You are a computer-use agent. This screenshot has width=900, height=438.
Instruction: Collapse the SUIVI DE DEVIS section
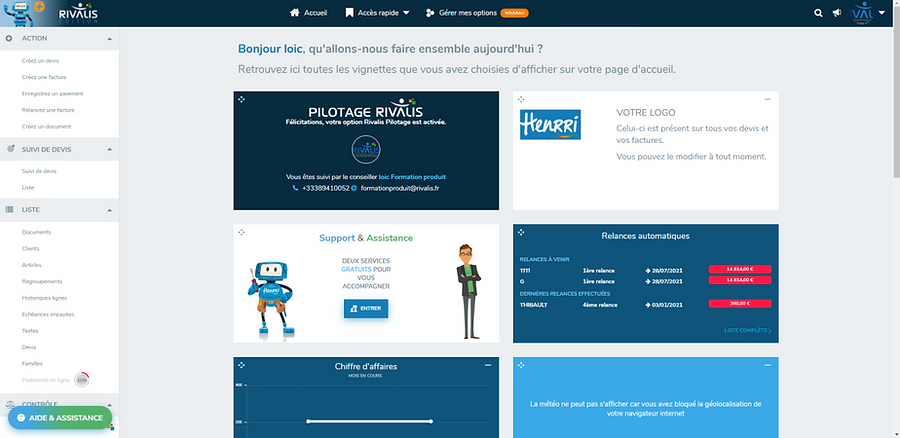pyautogui.click(x=109, y=149)
